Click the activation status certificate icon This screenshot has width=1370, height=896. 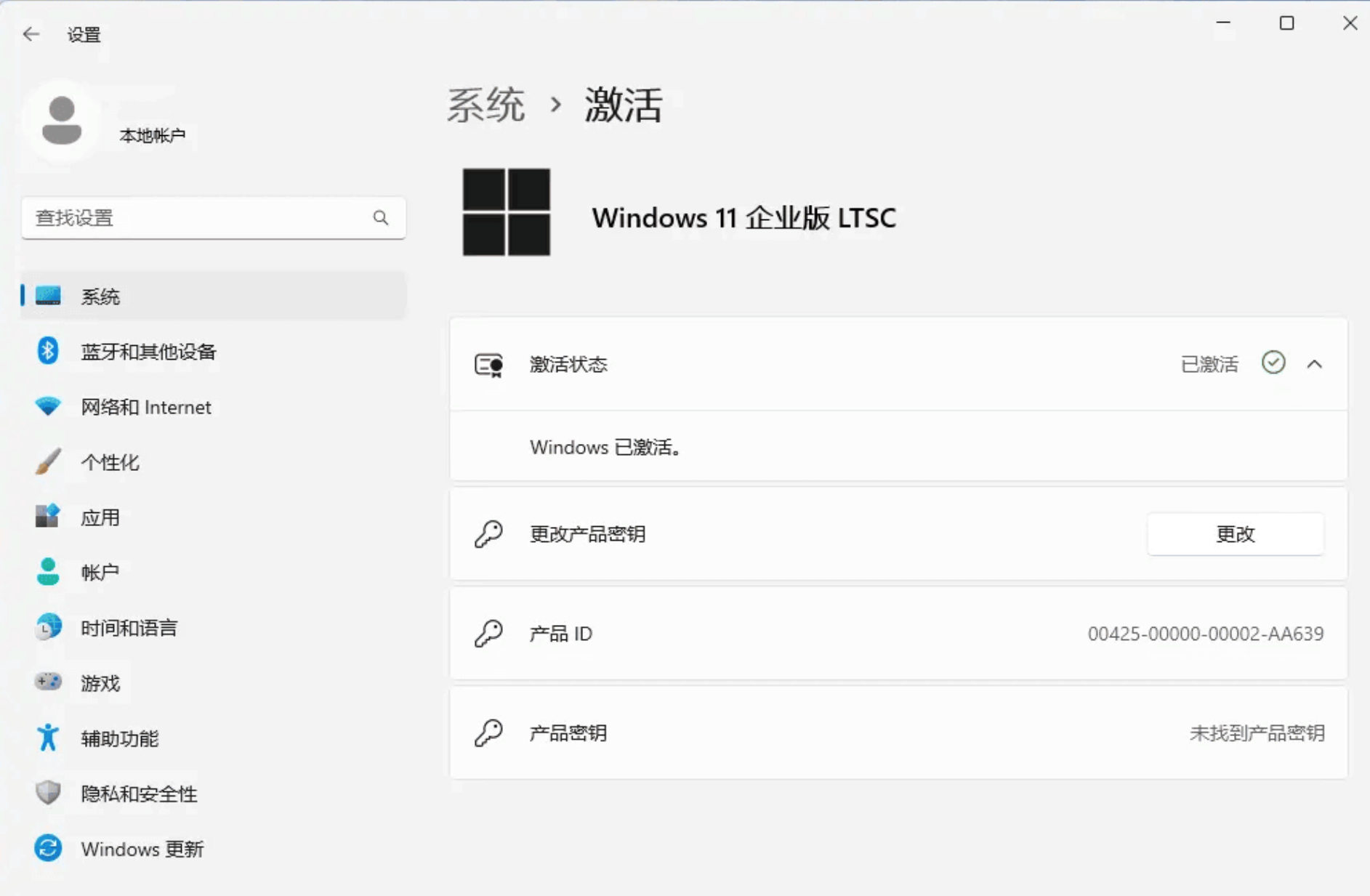click(x=488, y=365)
